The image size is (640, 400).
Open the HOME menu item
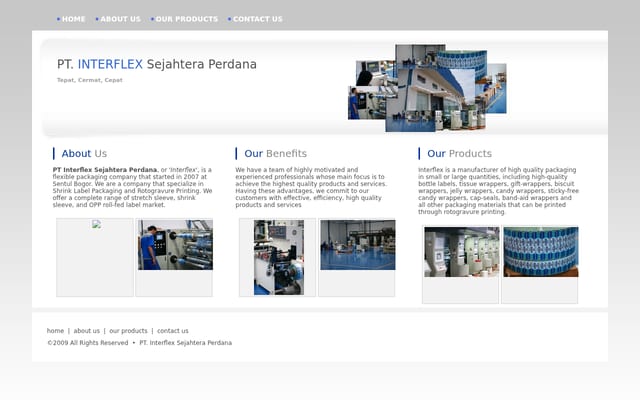click(73, 19)
